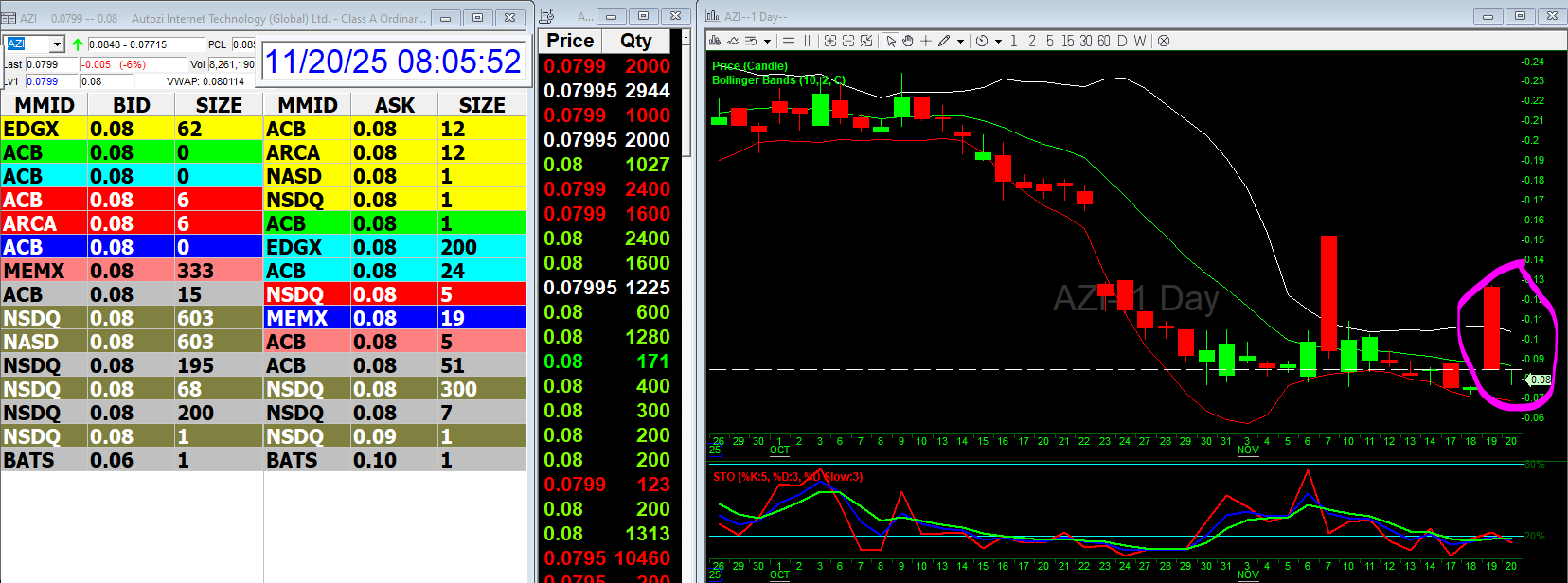Click the circled X remove icon
1568x583 pixels.
coord(1164,41)
